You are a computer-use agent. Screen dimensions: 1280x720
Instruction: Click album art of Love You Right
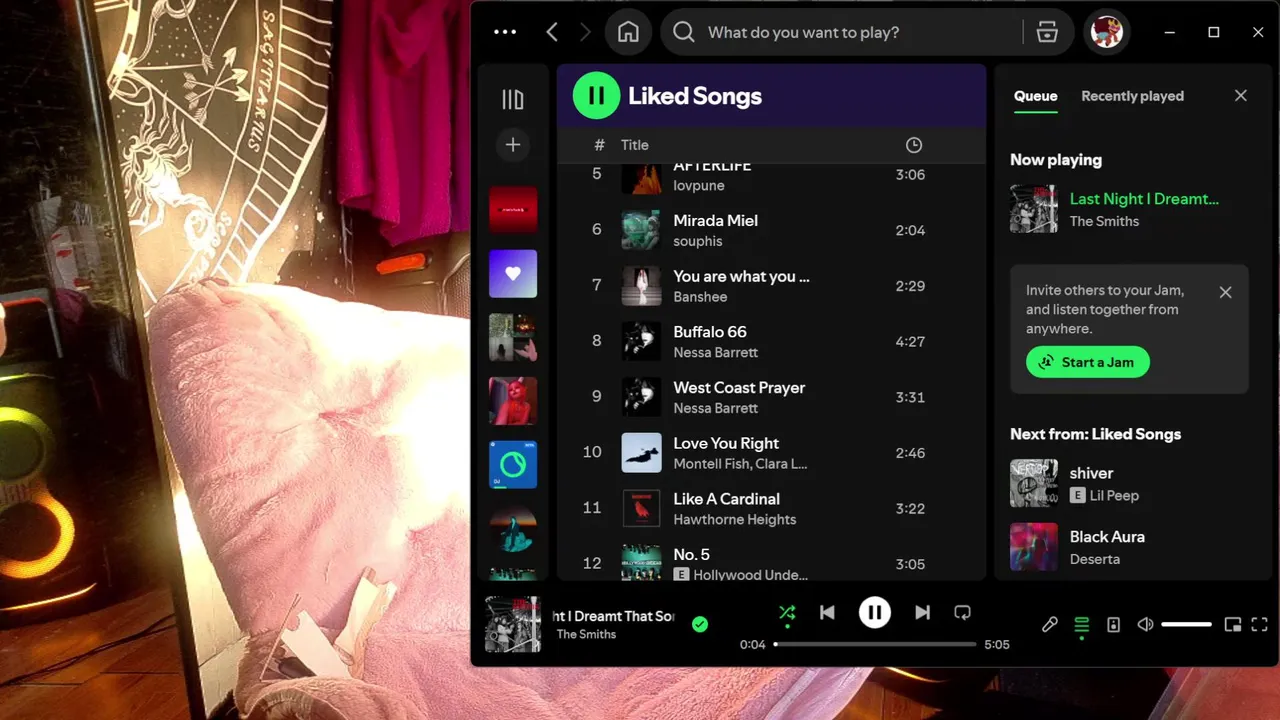click(641, 453)
